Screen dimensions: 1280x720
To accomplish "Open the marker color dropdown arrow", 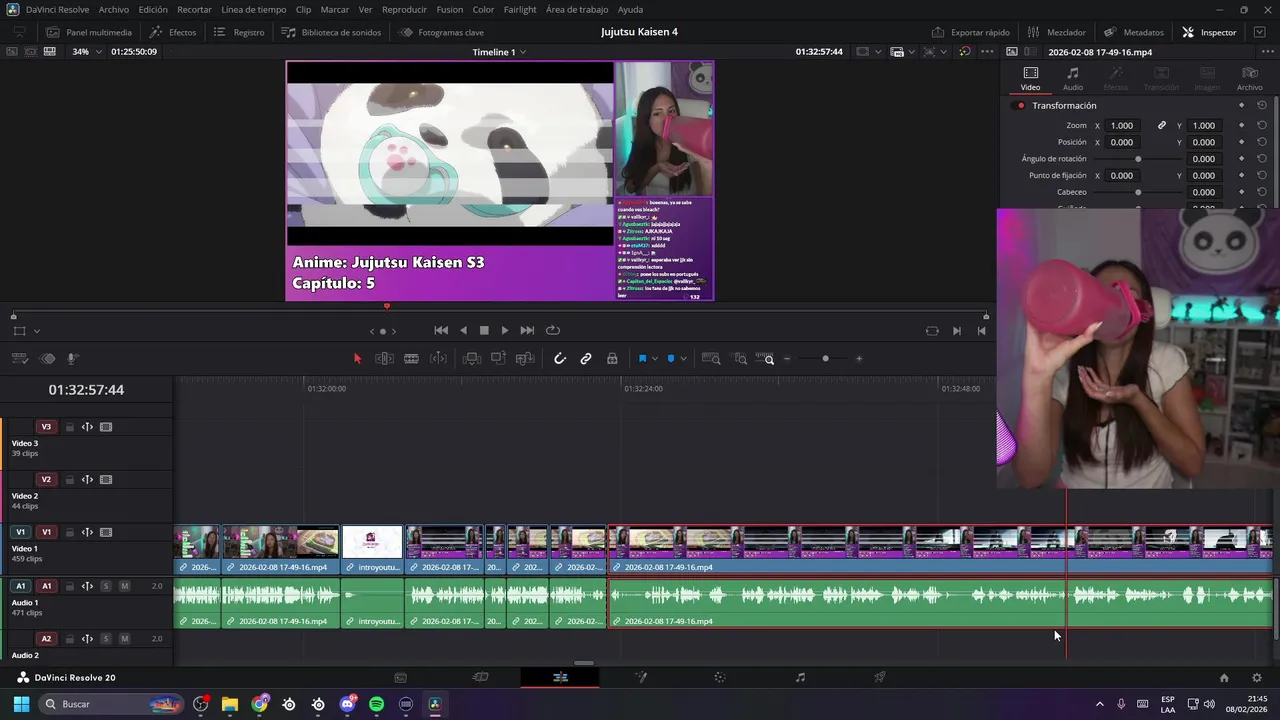I will point(684,359).
